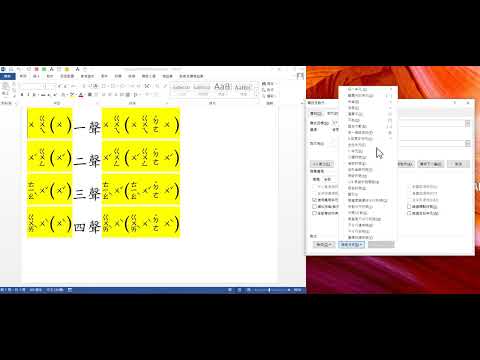This screenshot has height=360, width=480.
Task: Click the Ribbon Display Options icon in the Word title bar
Action: click(279, 69)
